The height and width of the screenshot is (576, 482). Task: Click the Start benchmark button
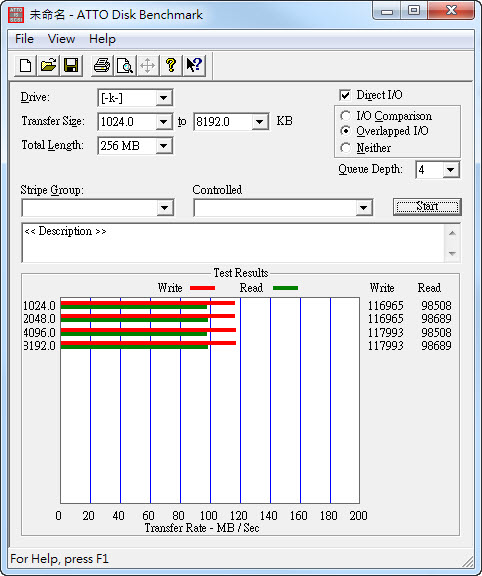(x=427, y=206)
